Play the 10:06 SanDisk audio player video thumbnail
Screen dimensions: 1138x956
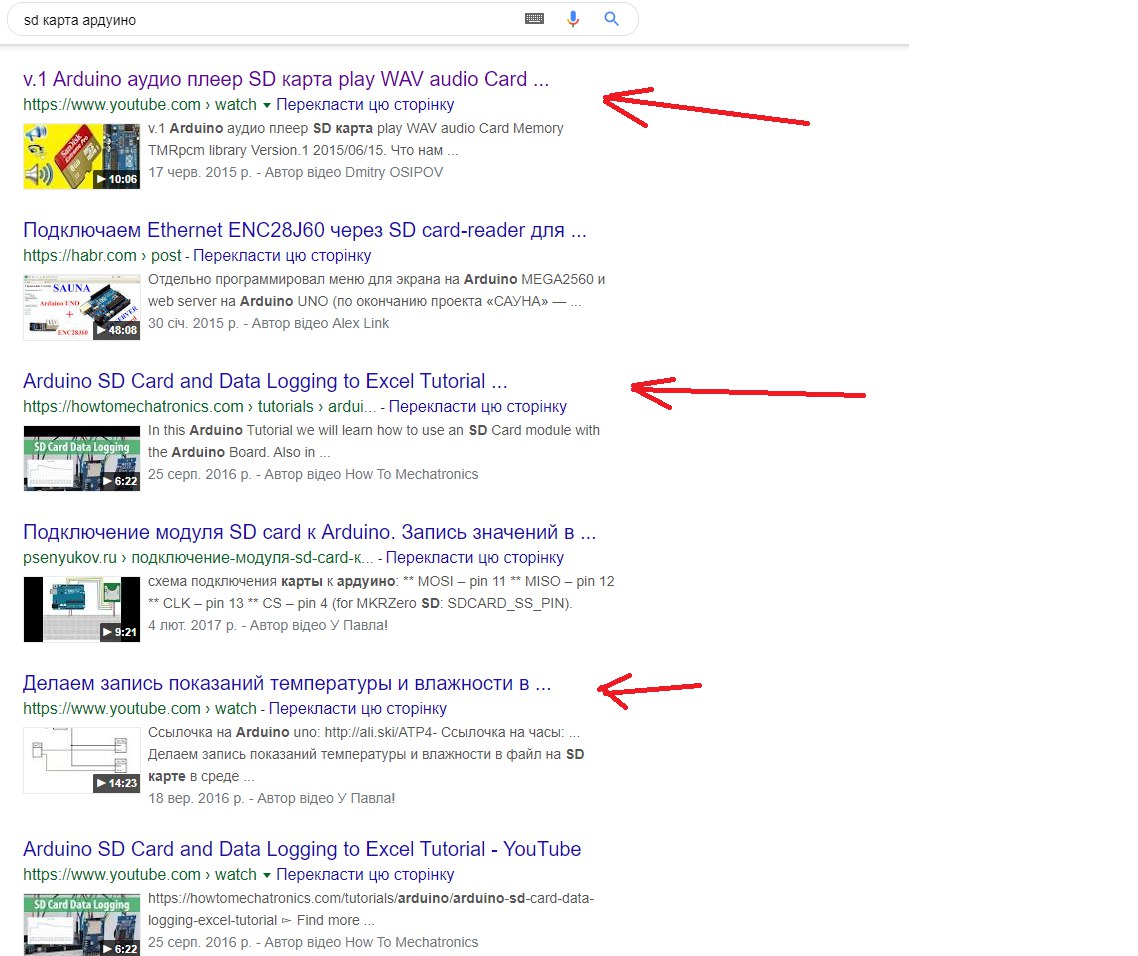pos(81,156)
